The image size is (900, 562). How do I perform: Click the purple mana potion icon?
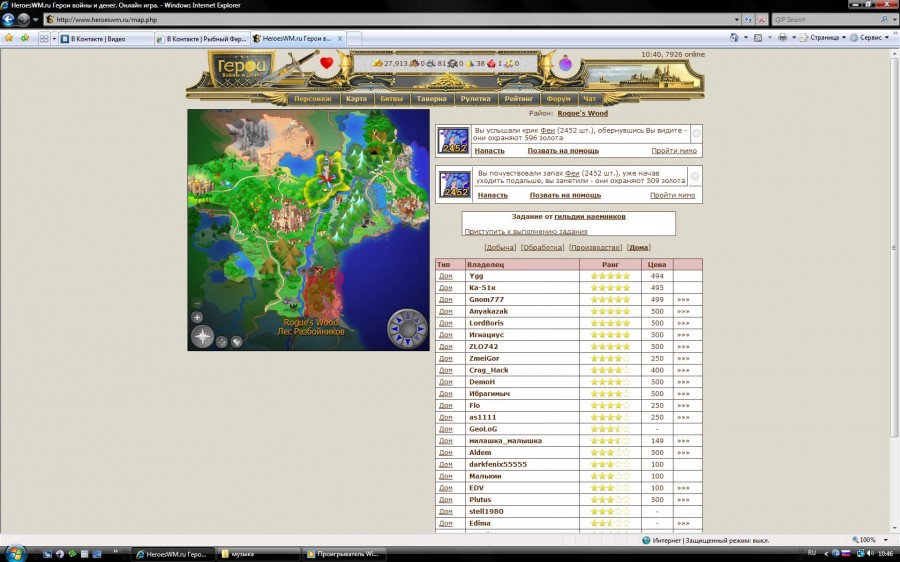pyautogui.click(x=565, y=63)
